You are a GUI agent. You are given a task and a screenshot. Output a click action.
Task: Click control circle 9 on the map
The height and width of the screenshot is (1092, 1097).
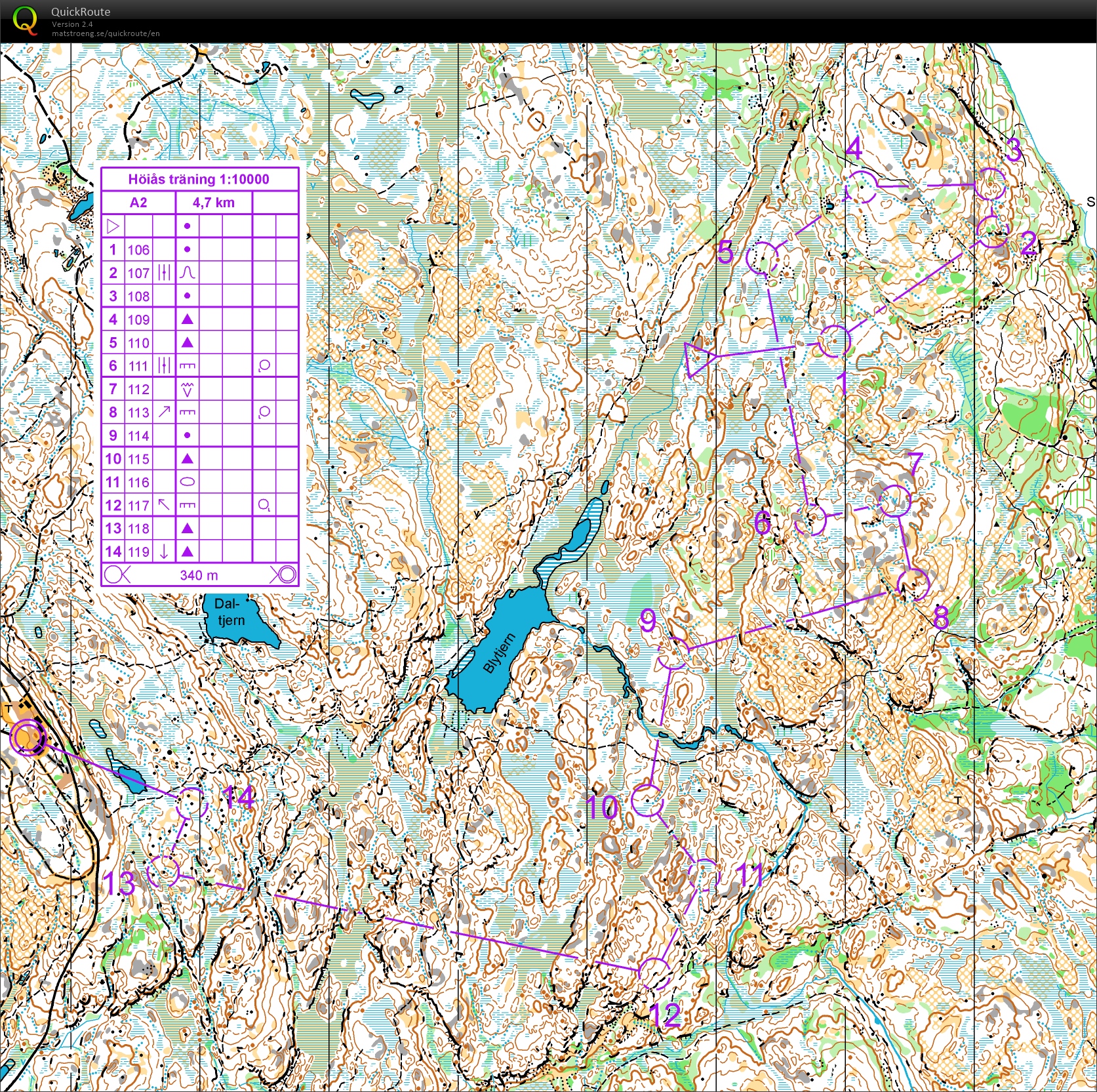pyautogui.click(x=673, y=653)
